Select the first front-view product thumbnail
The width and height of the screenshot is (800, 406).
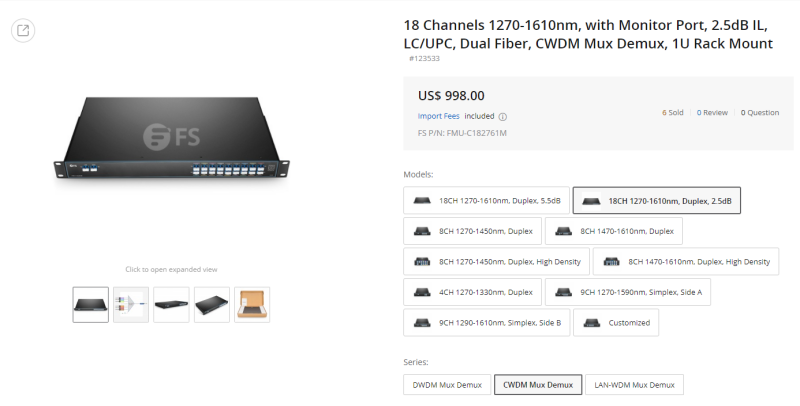(90, 304)
